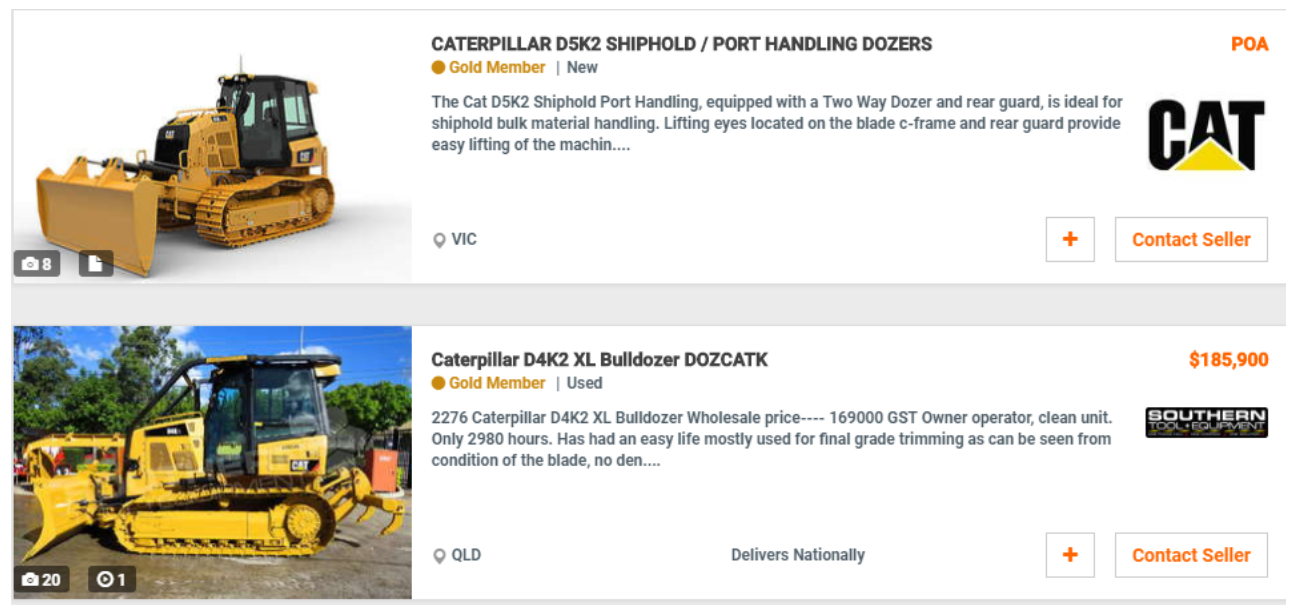The image size is (1300, 616).
Task: Add the D4K2 XL Bulldozer to shortlist with plus
Action: click(1070, 555)
